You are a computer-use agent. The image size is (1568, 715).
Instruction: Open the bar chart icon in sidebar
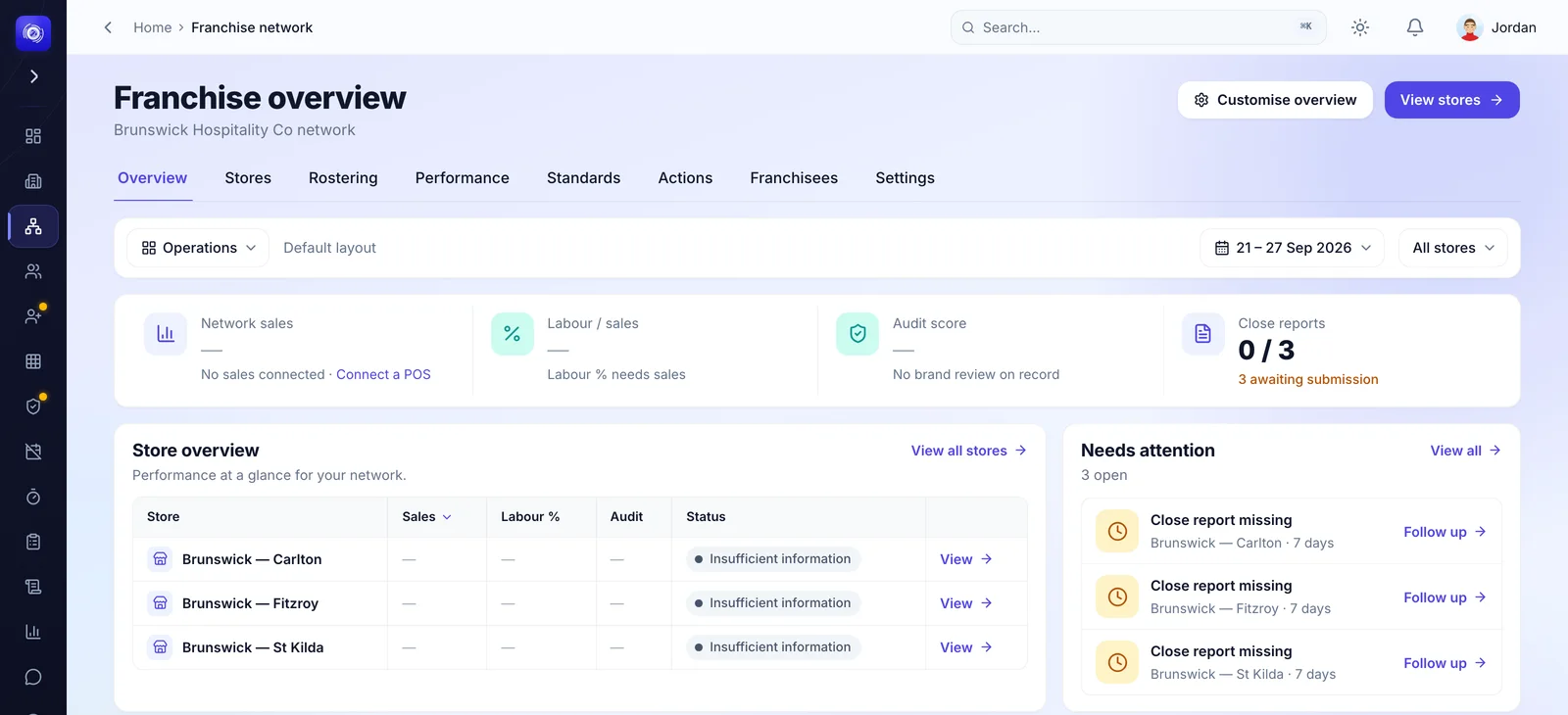[33, 632]
